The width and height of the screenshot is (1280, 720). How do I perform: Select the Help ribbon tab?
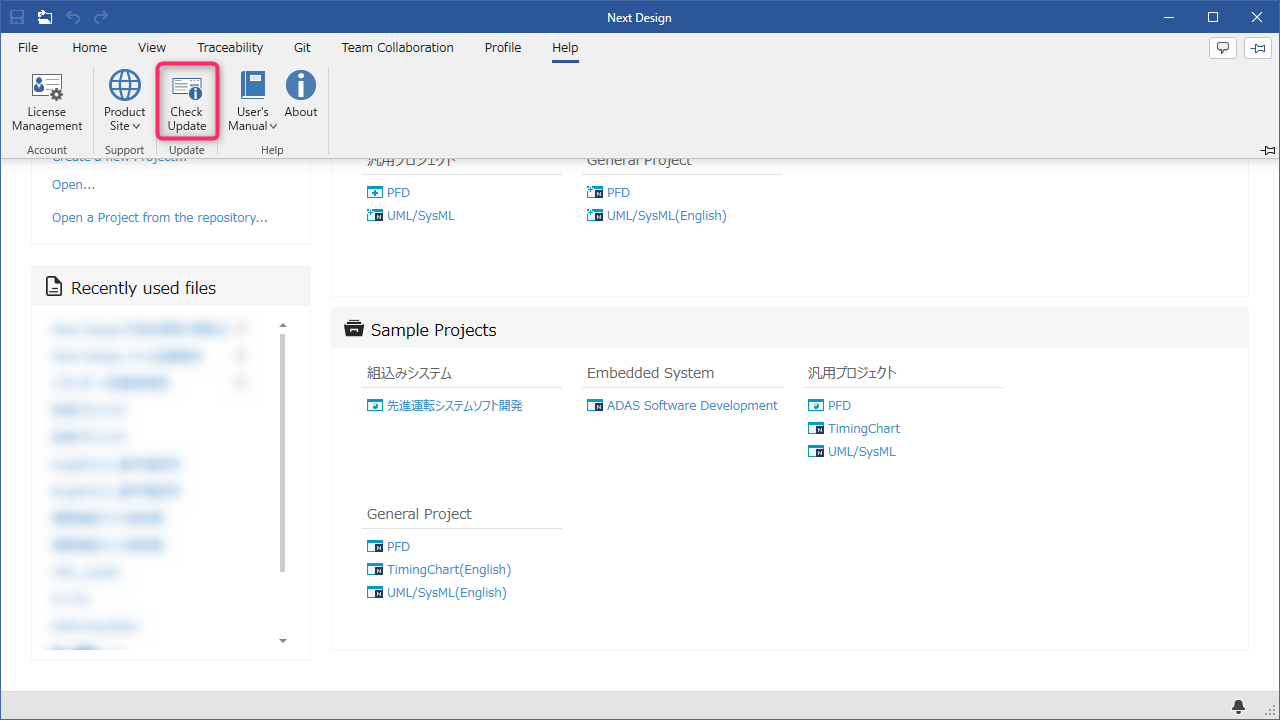point(565,48)
